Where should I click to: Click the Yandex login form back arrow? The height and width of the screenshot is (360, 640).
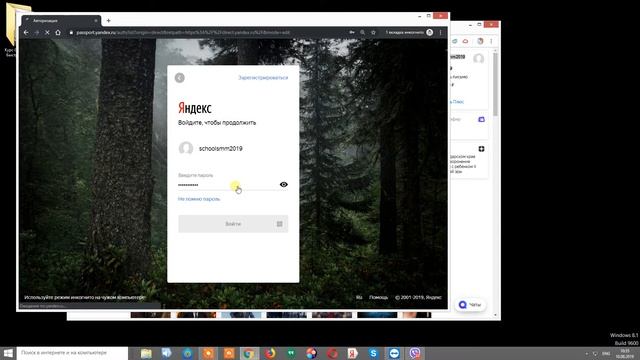(180, 78)
